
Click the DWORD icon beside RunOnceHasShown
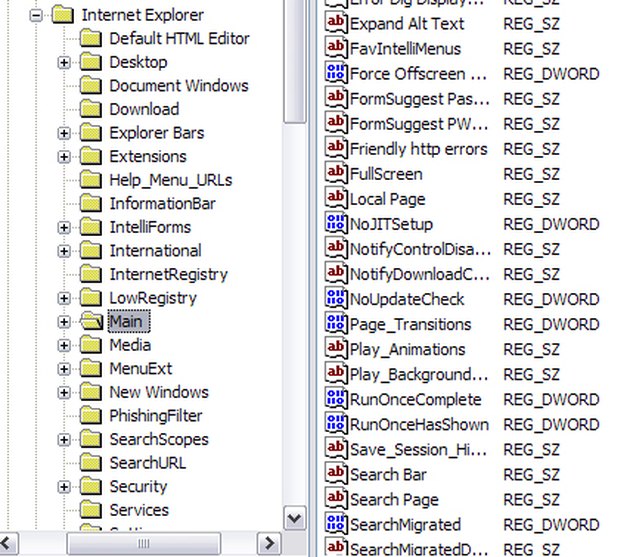point(335,424)
